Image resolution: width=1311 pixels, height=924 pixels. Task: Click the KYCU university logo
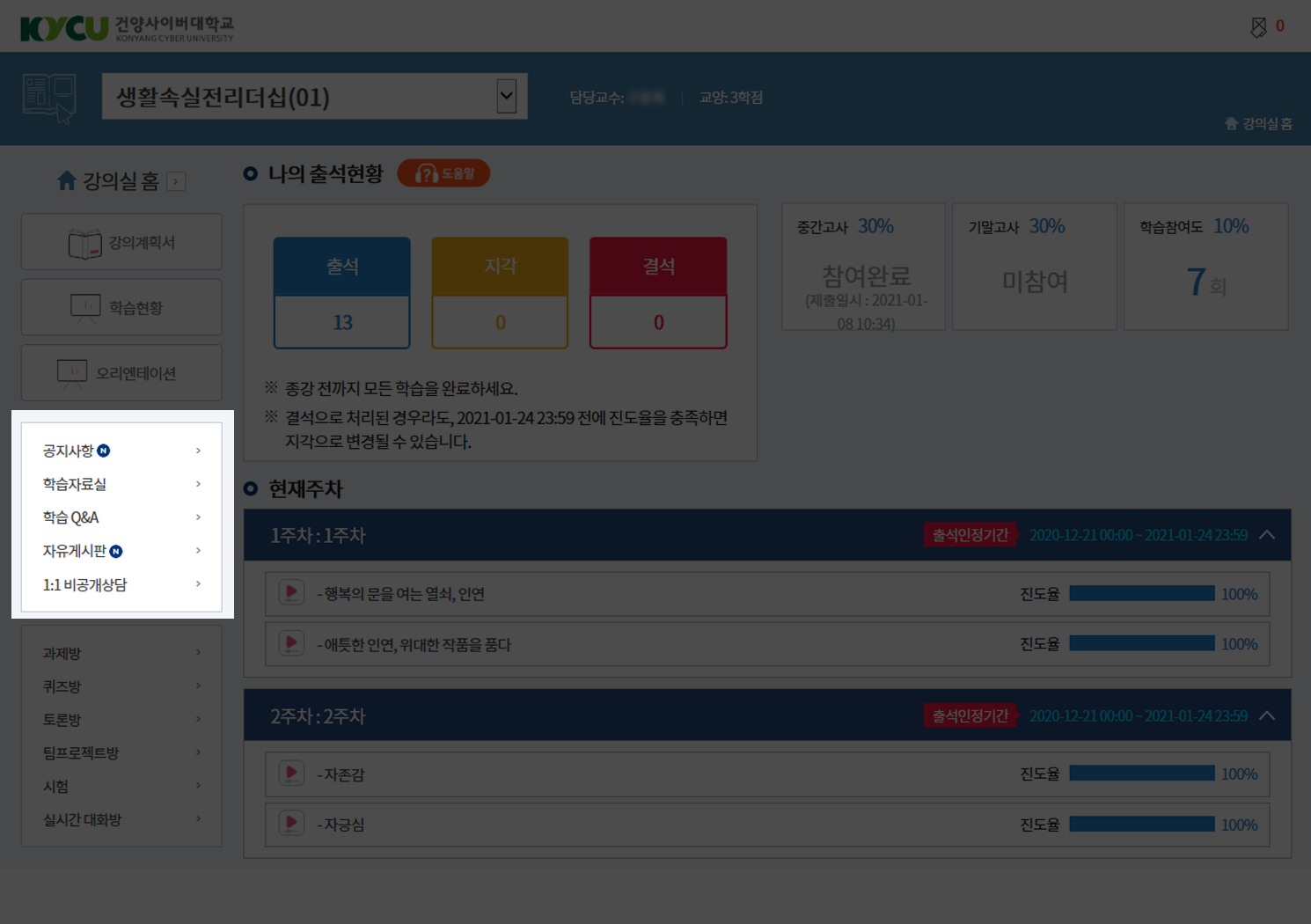128,28
